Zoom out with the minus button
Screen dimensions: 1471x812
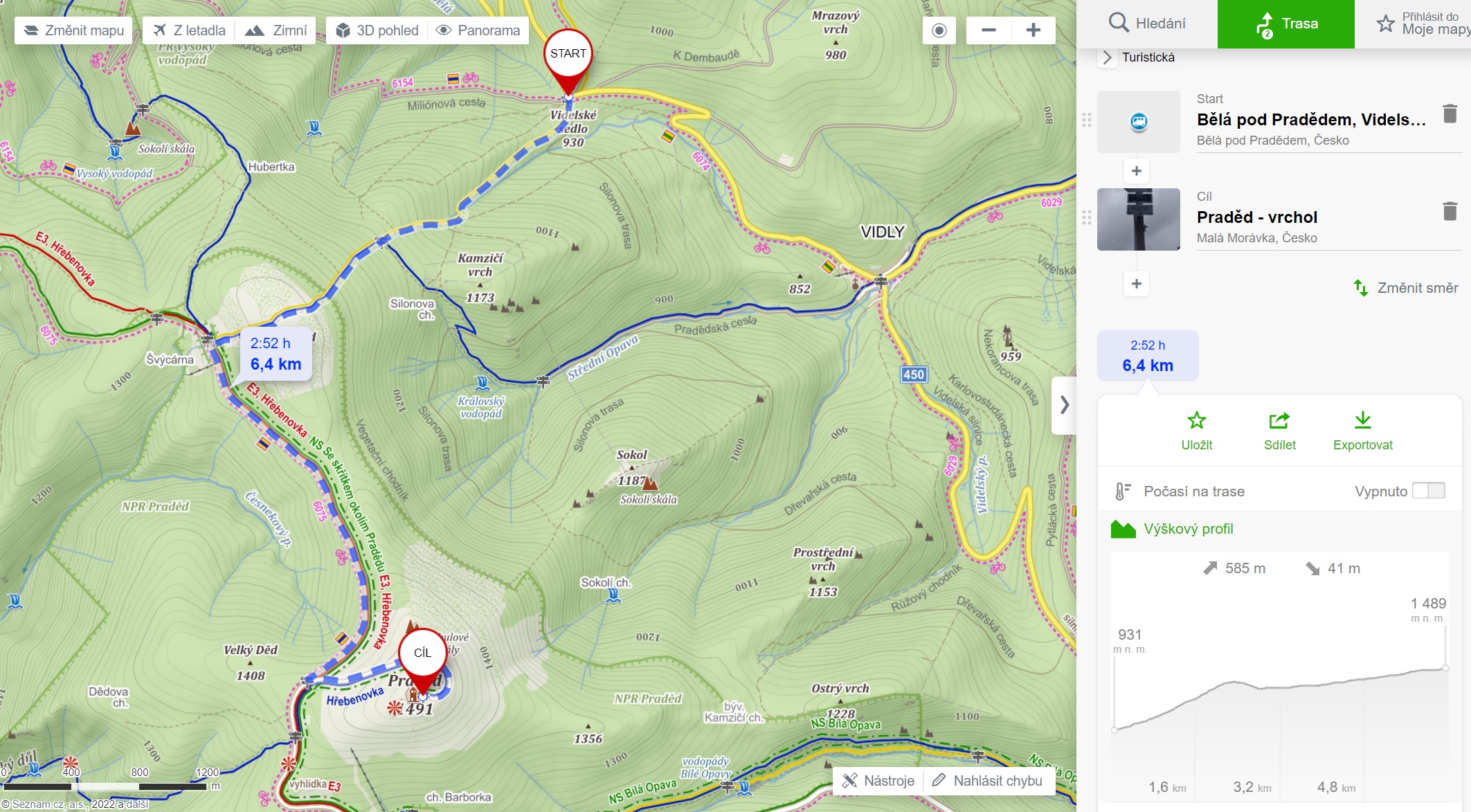click(x=989, y=30)
